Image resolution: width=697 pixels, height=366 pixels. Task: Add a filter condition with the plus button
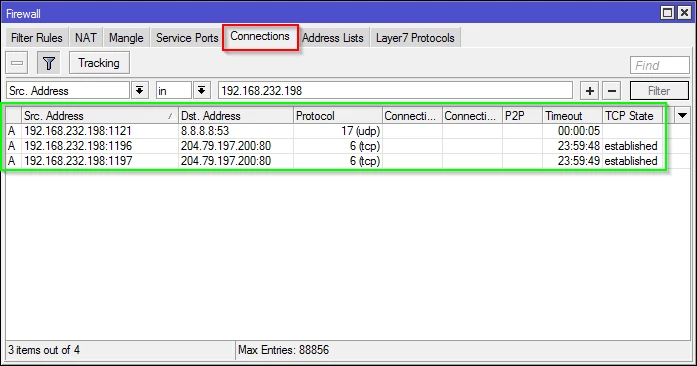point(589,91)
